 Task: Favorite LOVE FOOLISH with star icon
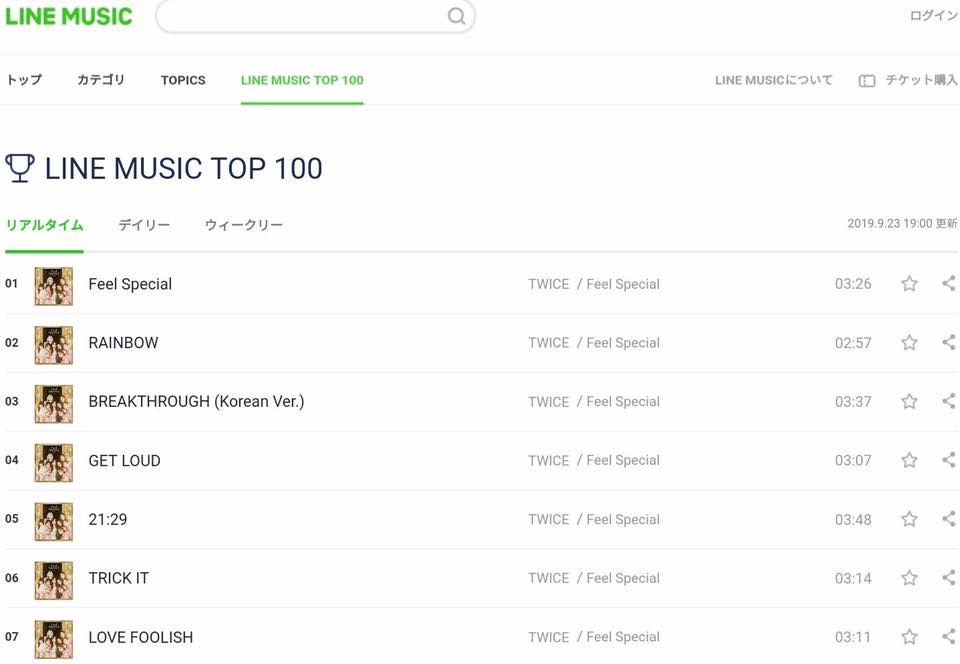[909, 637]
